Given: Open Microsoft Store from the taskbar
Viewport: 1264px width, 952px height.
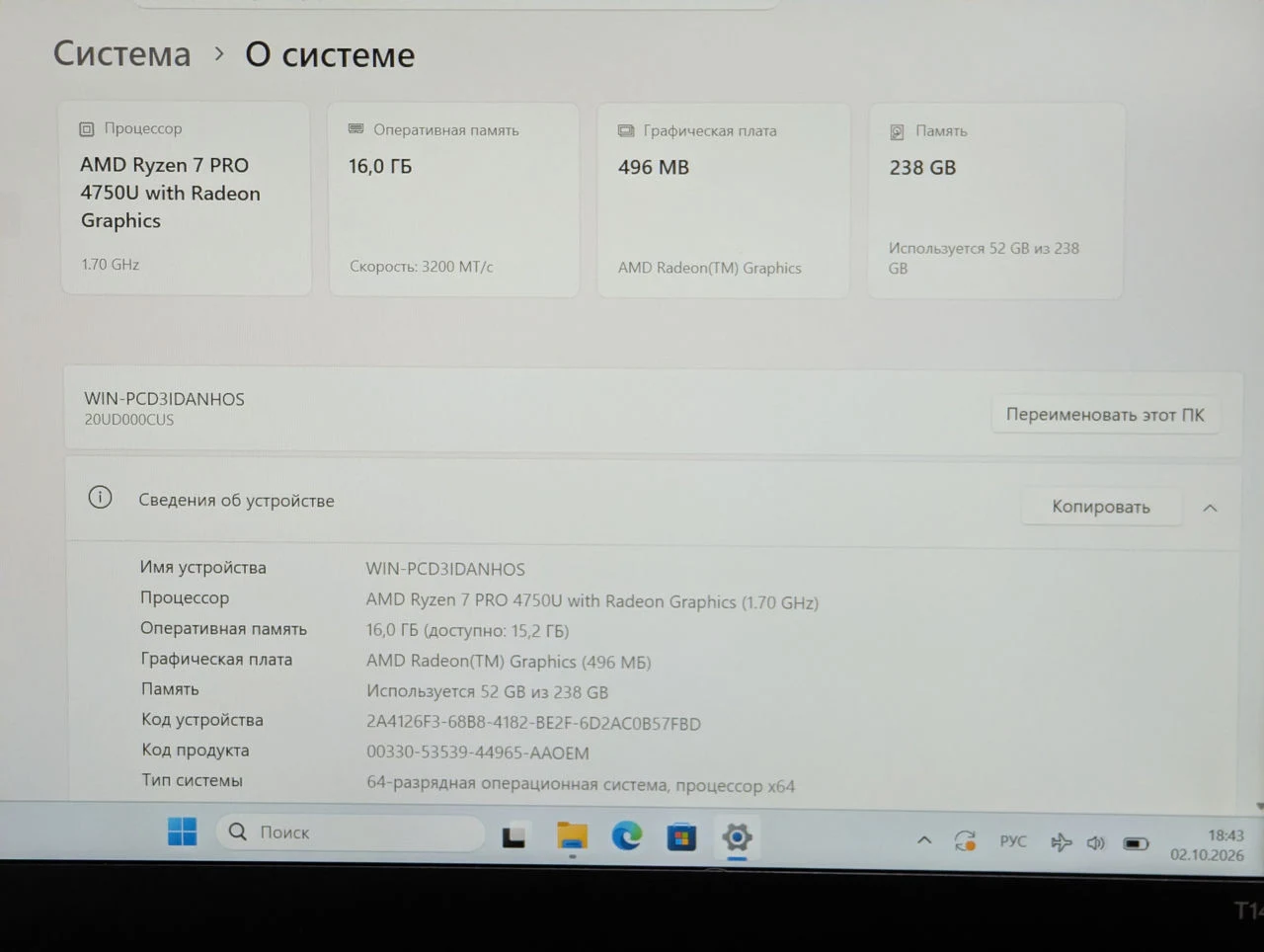Looking at the screenshot, I should point(681,838).
